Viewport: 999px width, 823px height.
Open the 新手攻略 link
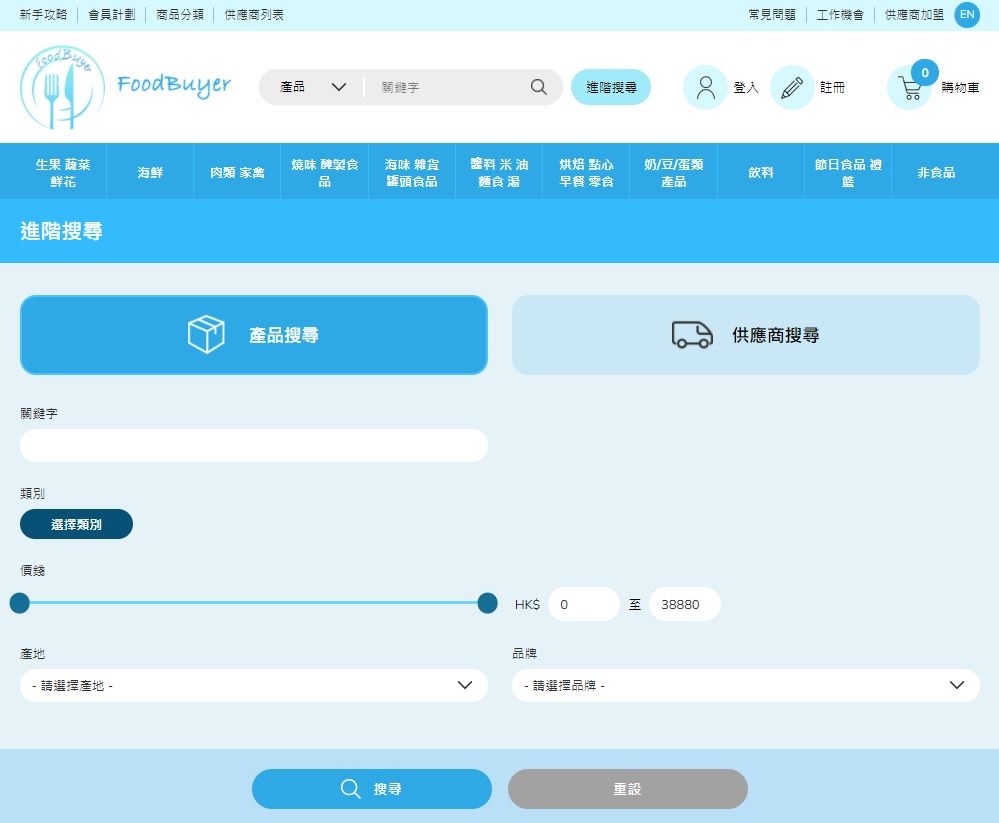[43, 14]
